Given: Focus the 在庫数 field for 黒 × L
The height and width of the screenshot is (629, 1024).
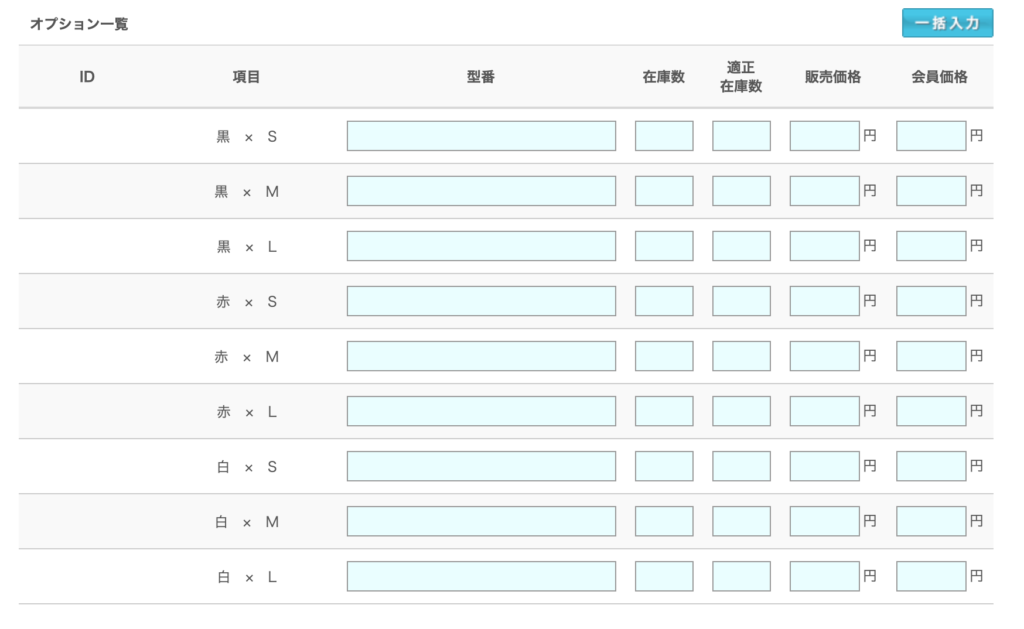Looking at the screenshot, I should (x=664, y=246).
